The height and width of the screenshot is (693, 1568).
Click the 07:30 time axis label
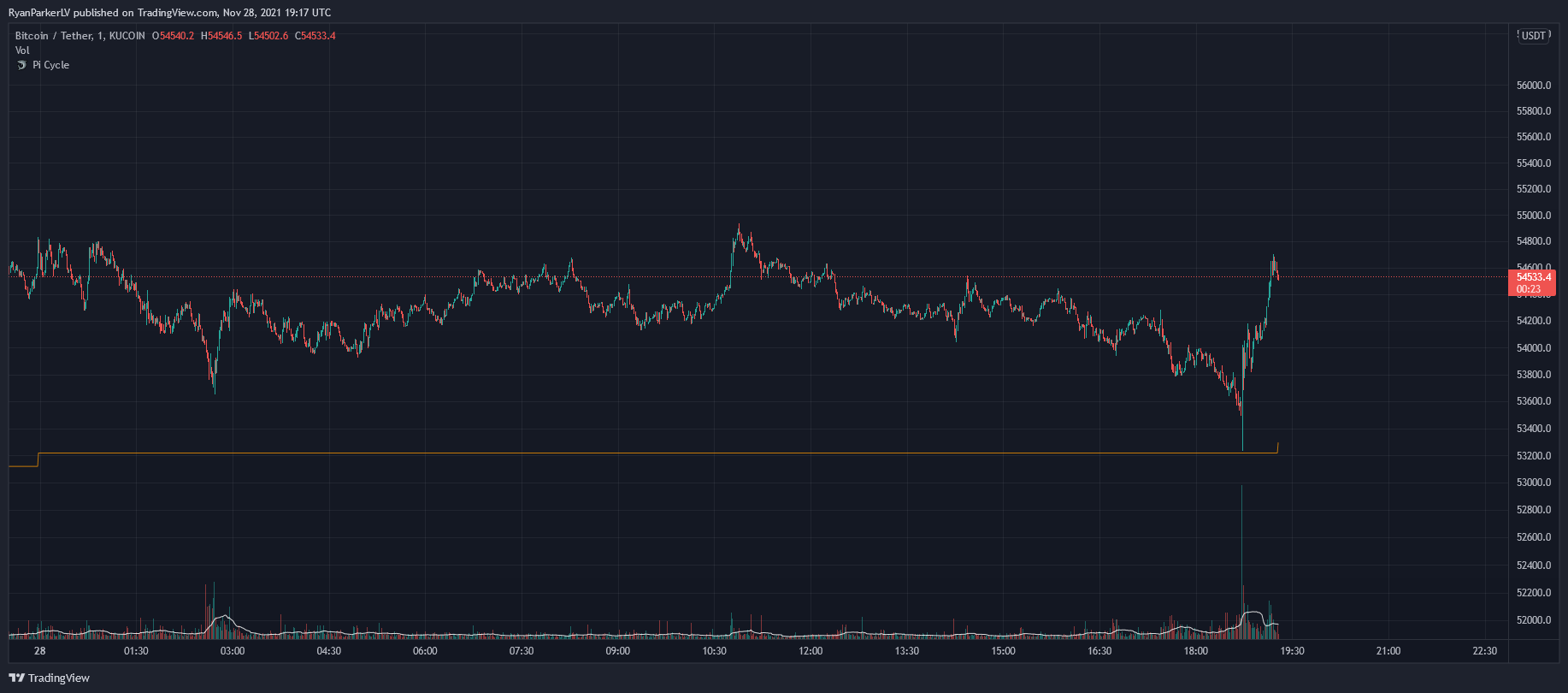[x=522, y=651]
